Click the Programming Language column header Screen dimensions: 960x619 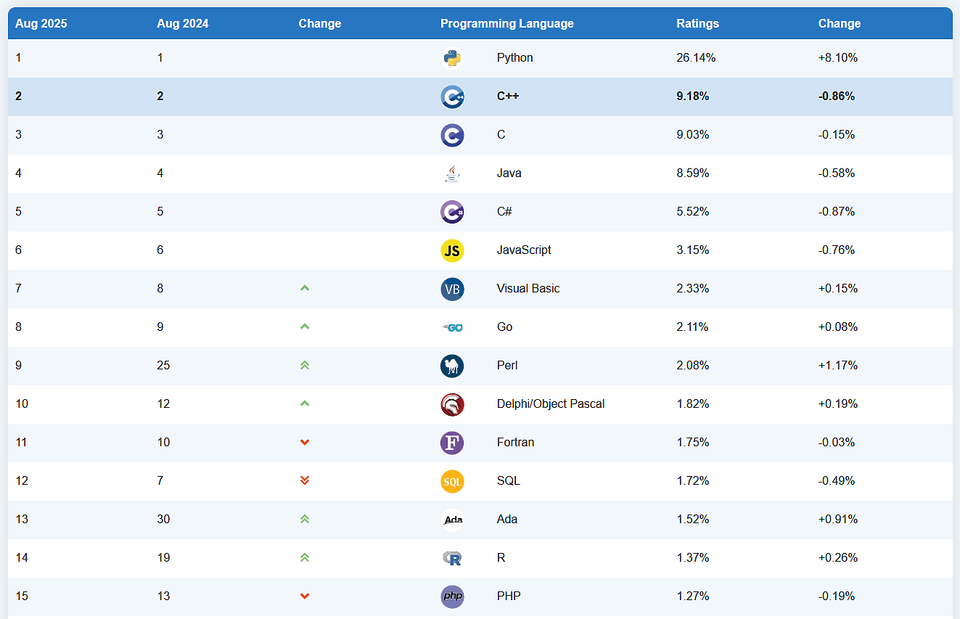click(x=507, y=23)
